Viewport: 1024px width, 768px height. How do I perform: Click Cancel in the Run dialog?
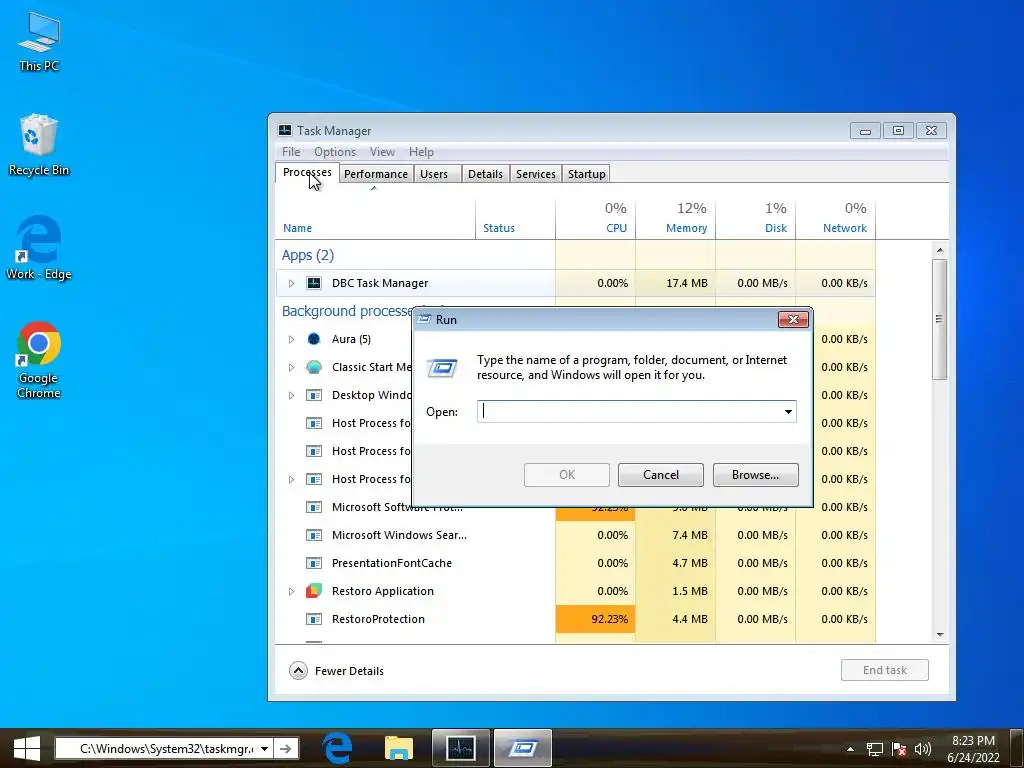661,475
